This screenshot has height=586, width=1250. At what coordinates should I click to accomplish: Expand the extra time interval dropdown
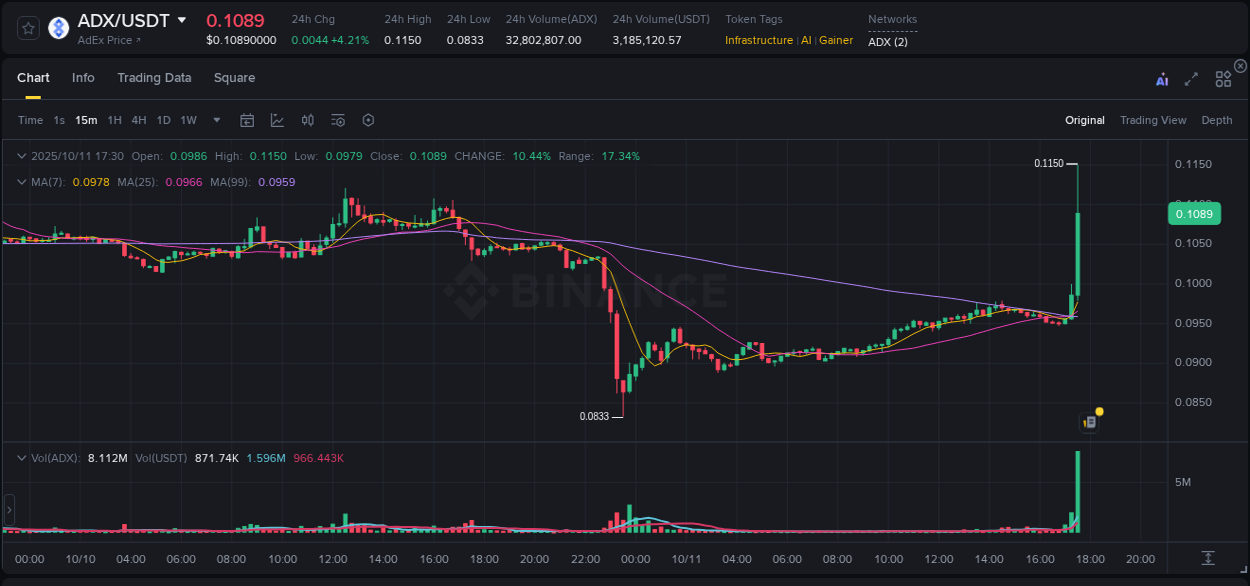click(215, 119)
